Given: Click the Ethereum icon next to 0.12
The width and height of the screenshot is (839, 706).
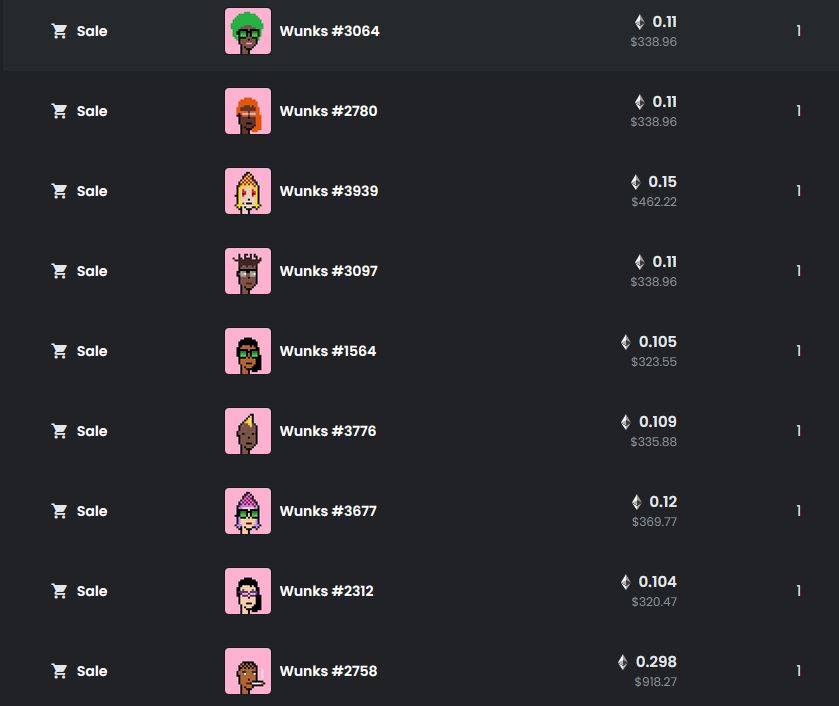Looking at the screenshot, I should coord(637,502).
